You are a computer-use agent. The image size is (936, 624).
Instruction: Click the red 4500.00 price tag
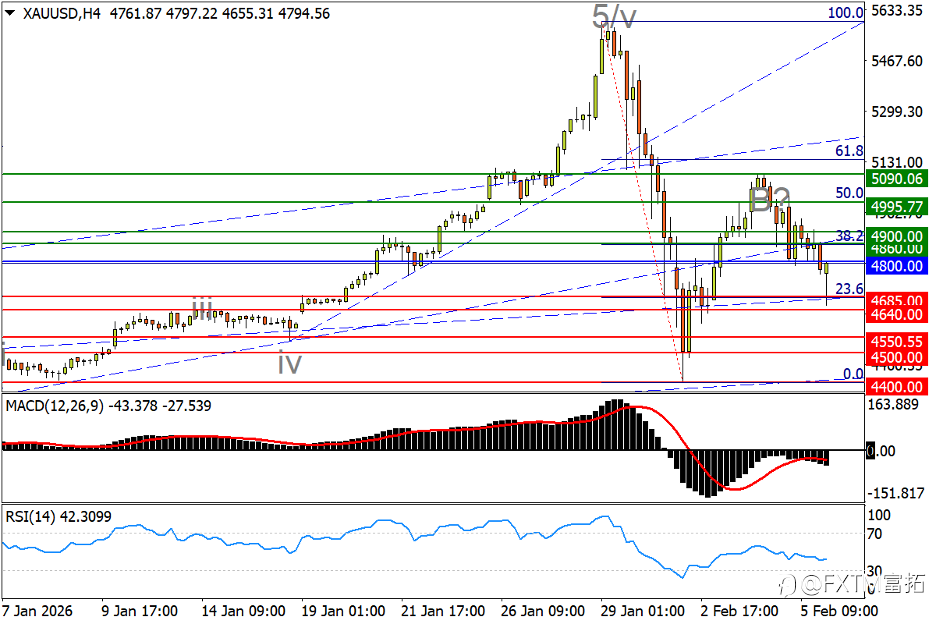tap(897, 358)
